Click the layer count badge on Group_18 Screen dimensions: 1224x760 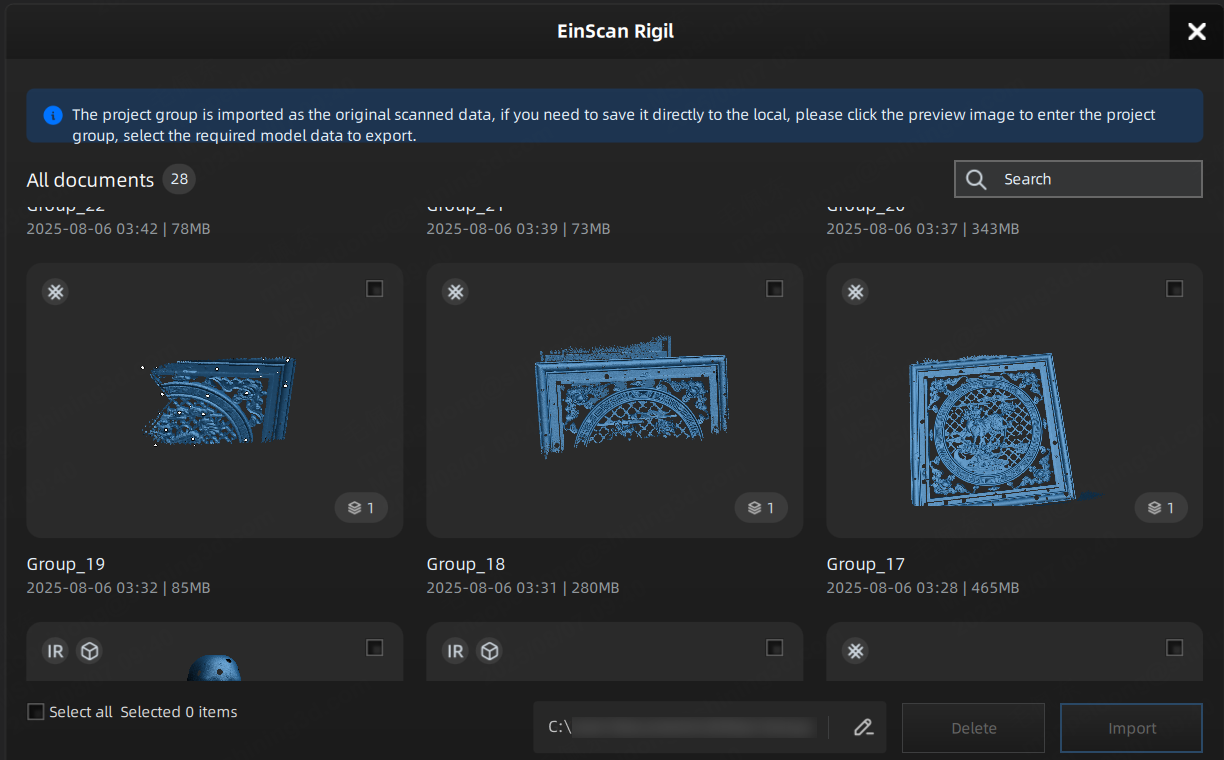tap(761, 508)
